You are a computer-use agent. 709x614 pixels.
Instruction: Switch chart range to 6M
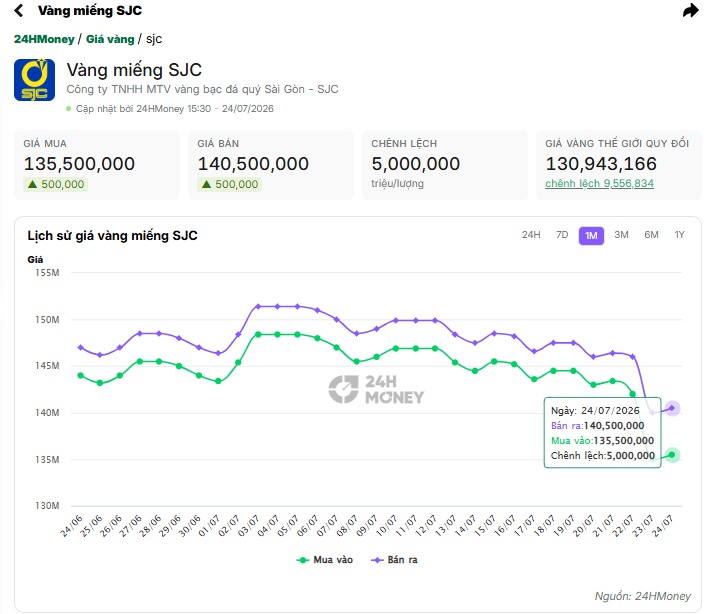(651, 235)
